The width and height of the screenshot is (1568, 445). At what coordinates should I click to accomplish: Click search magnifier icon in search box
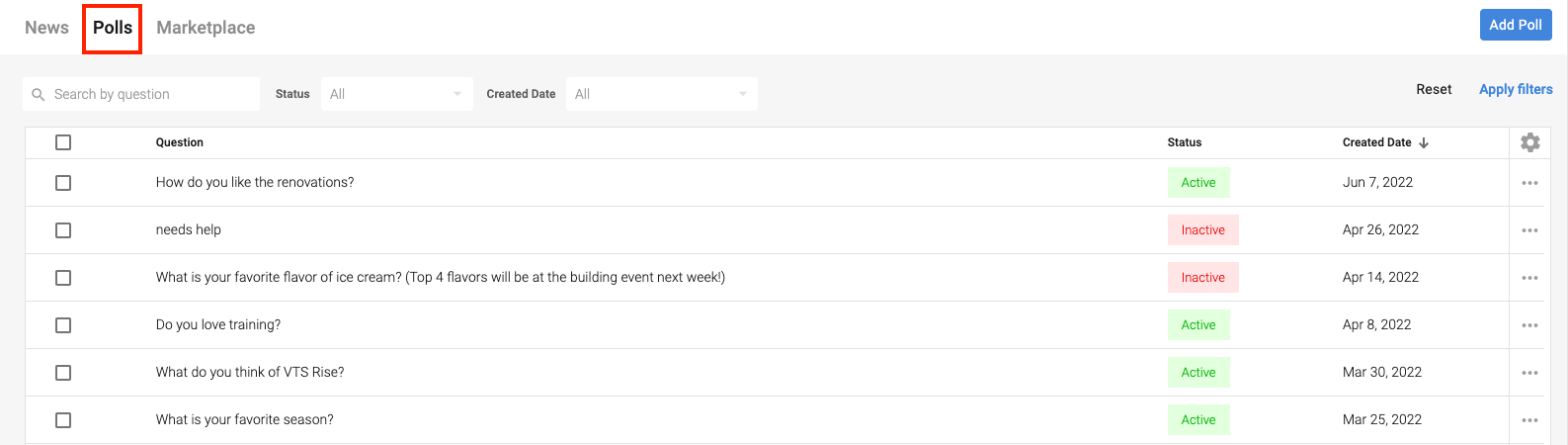click(39, 94)
